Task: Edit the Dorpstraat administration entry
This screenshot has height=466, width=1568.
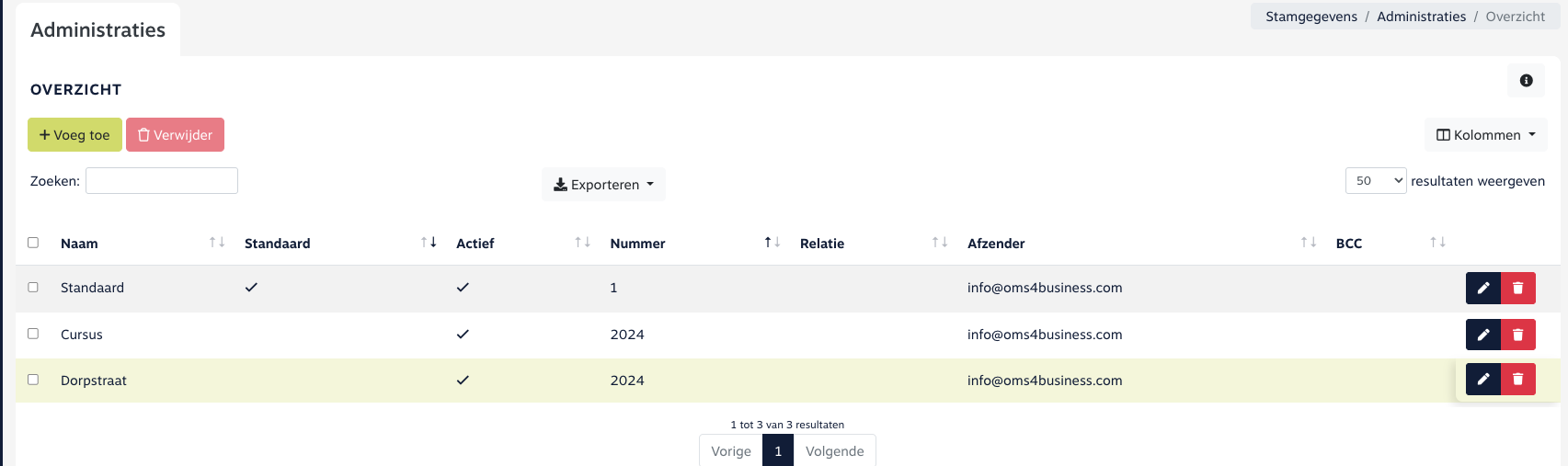Action: (1482, 379)
